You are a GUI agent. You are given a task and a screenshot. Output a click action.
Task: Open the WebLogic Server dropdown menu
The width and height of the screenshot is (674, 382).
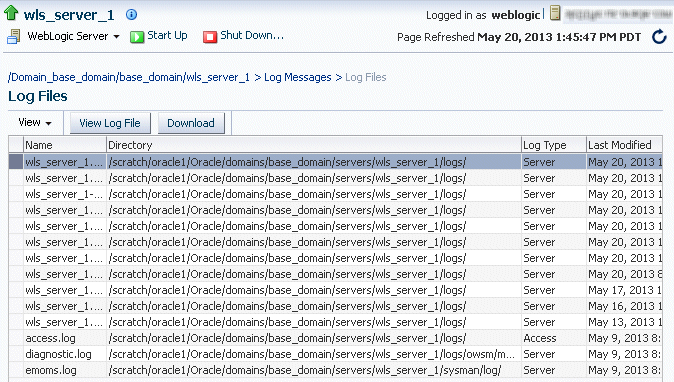pyautogui.click(x=74, y=37)
